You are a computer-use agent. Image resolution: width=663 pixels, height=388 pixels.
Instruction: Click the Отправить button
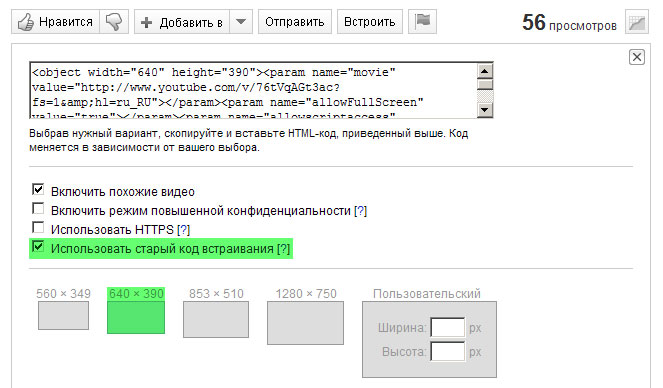(295, 22)
